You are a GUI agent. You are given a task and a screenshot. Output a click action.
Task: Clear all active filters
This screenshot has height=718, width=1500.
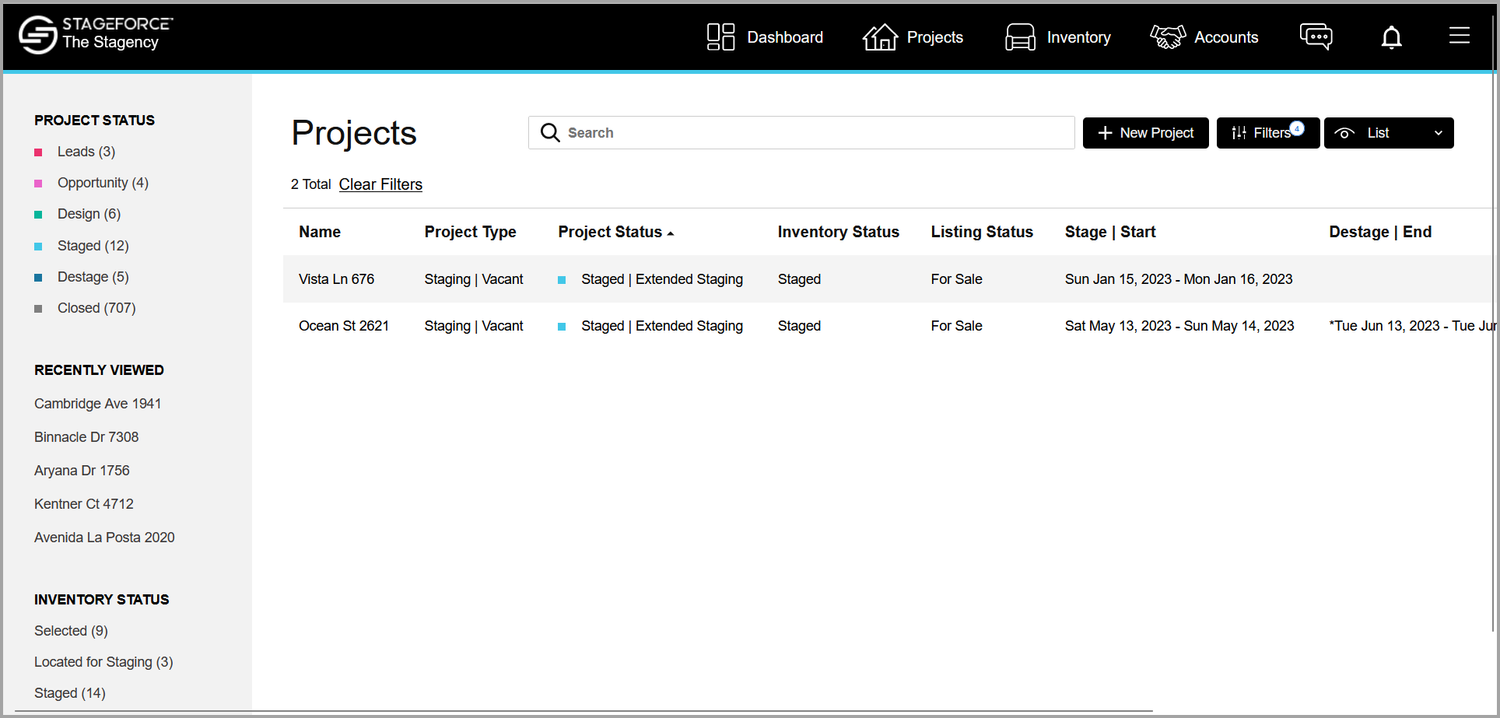click(x=380, y=184)
